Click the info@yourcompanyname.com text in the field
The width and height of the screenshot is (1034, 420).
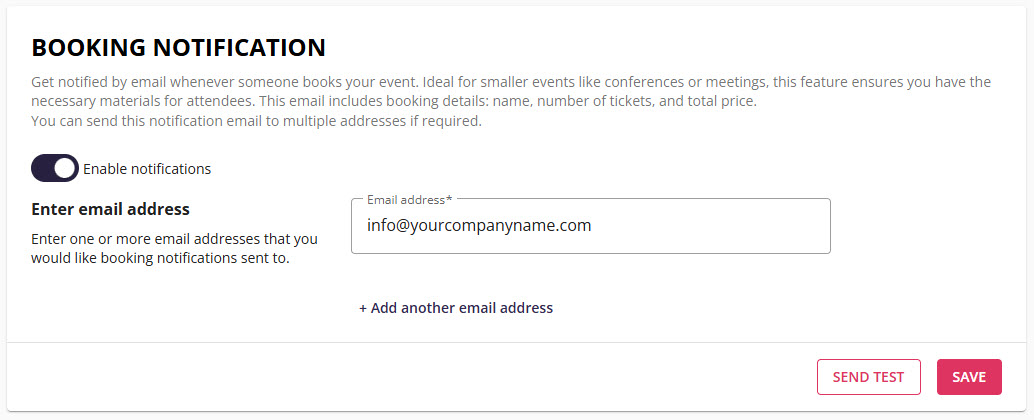coord(479,226)
